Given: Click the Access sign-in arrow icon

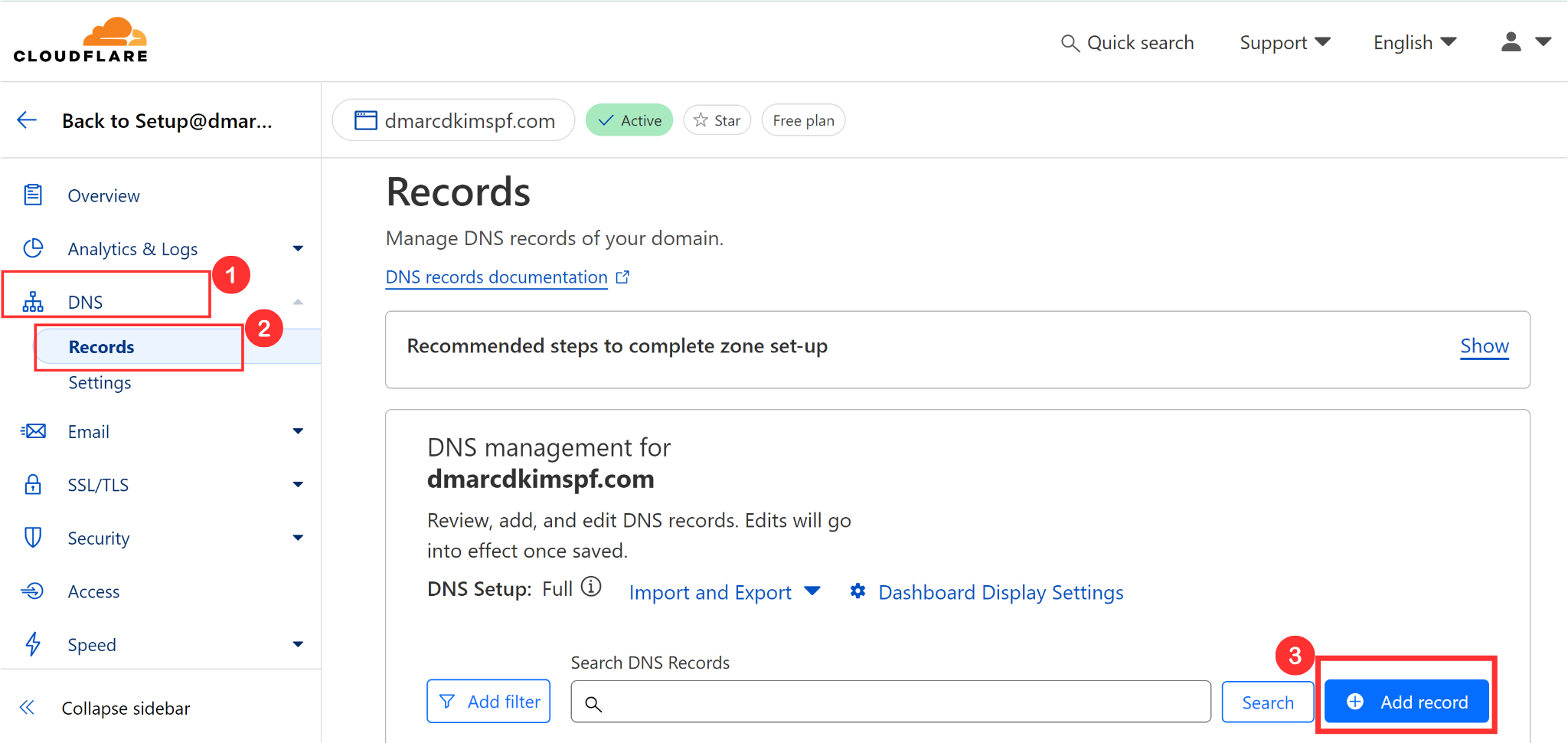Looking at the screenshot, I should [33, 591].
